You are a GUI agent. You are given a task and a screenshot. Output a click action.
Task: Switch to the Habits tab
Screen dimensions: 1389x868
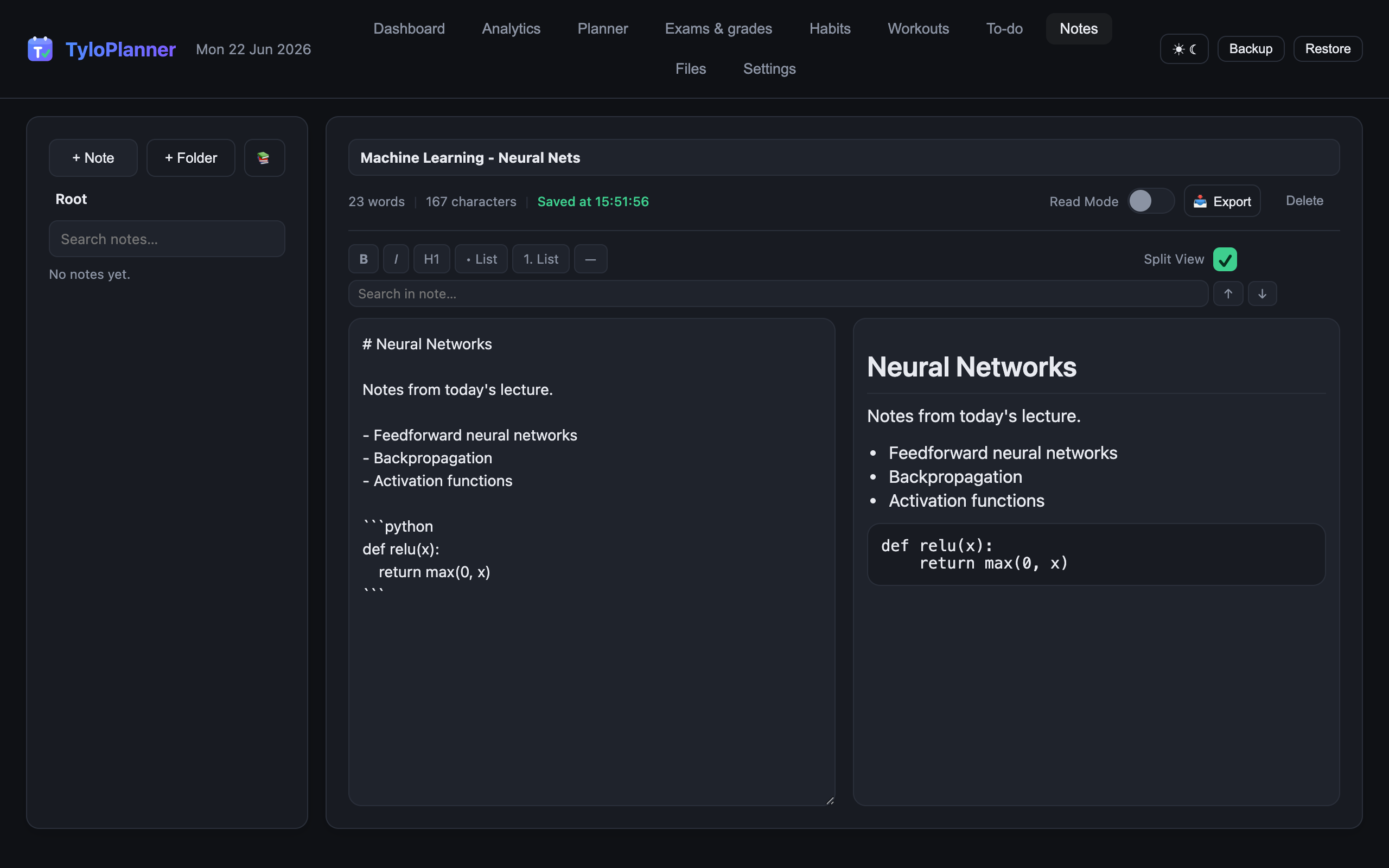[x=830, y=29]
